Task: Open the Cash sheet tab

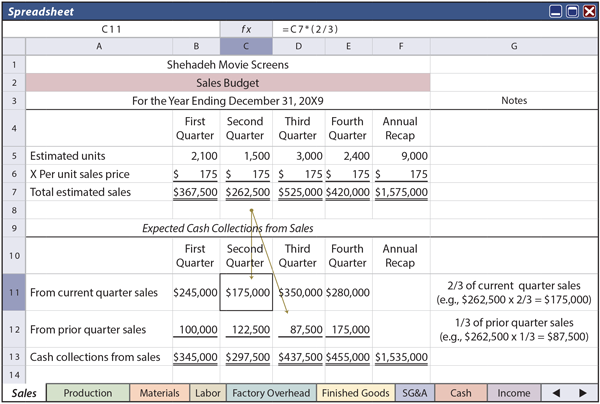Action: [x=461, y=393]
